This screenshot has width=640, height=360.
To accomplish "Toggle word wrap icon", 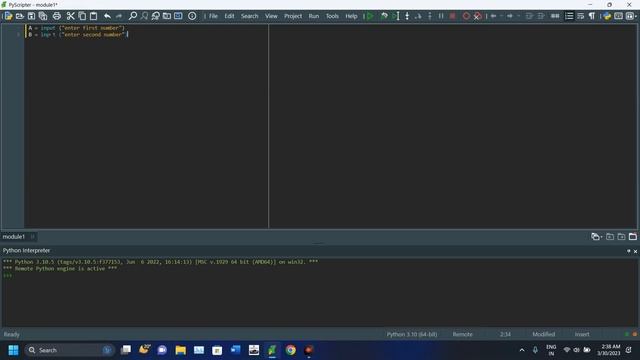I will 580,16.
